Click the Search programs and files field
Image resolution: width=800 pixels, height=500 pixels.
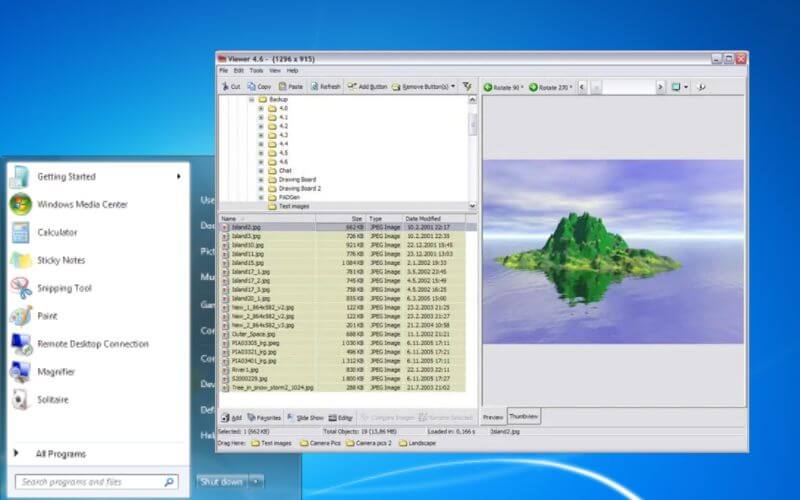[90, 482]
